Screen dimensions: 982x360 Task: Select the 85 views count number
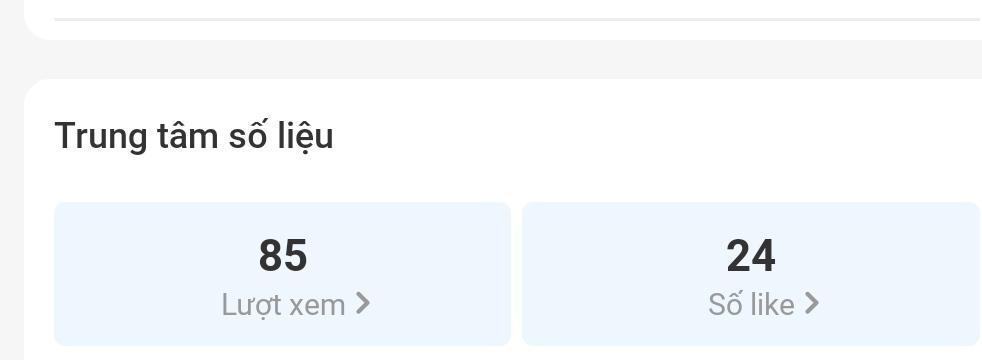click(x=282, y=255)
